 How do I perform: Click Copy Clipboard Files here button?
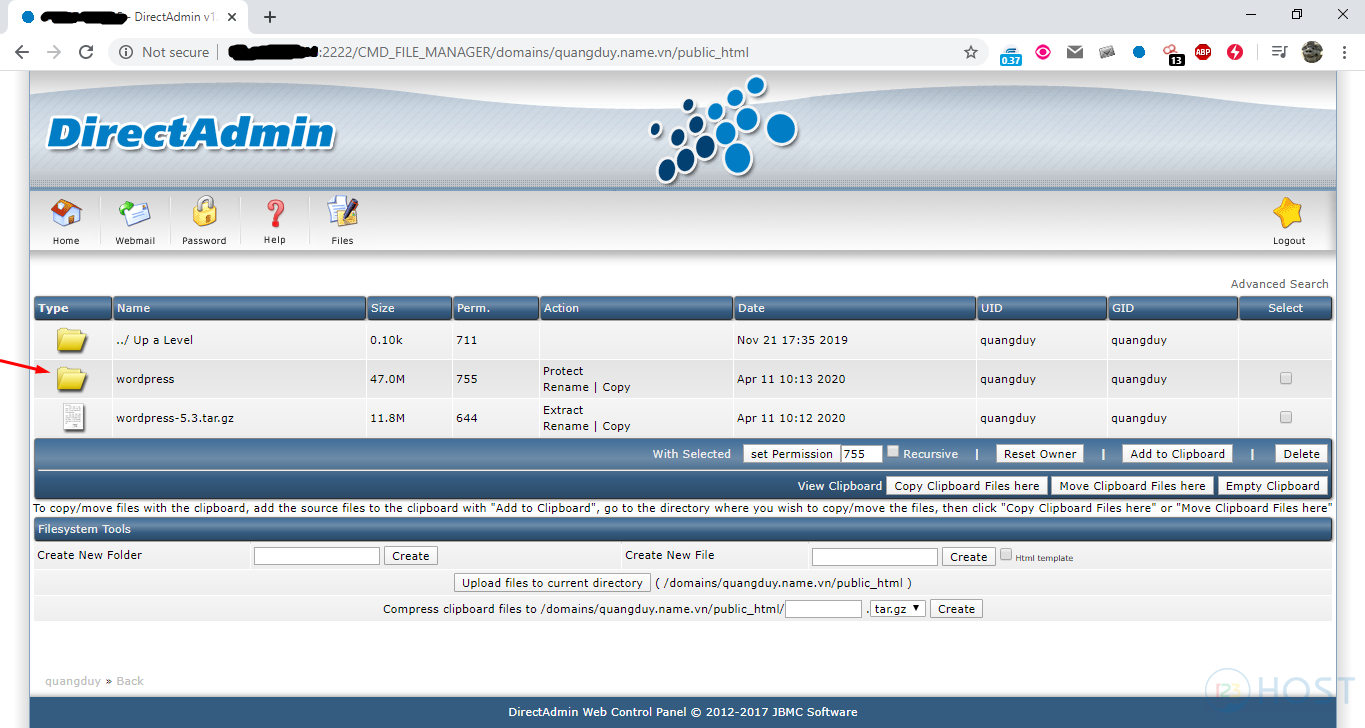click(967, 486)
